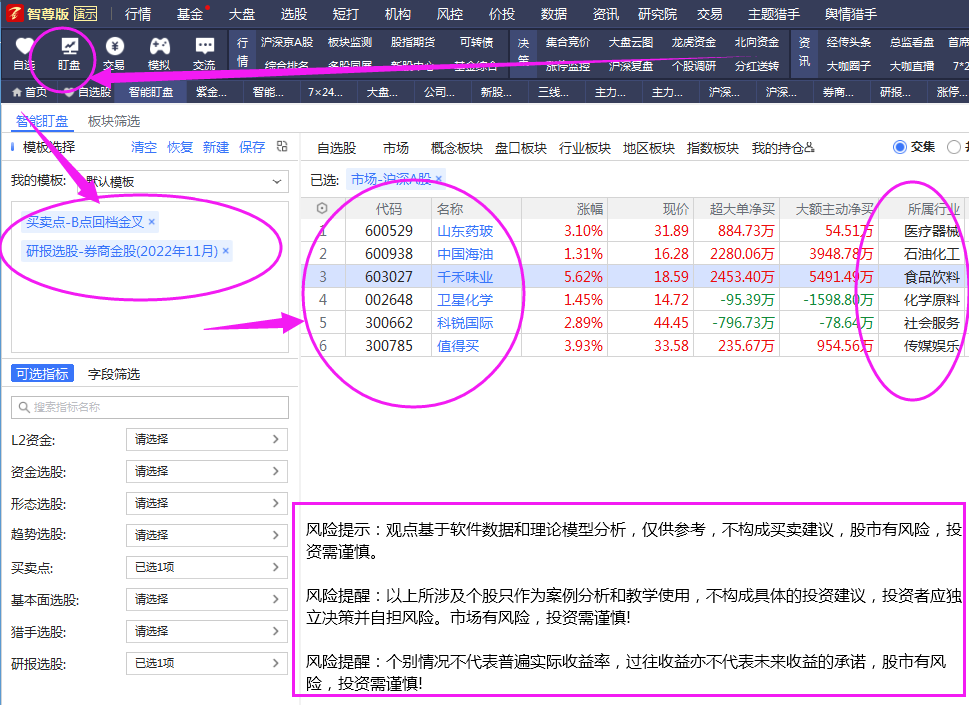Open 北向资金 in the decision toolbar
Image resolution: width=969 pixels, height=705 pixels.
point(757,42)
